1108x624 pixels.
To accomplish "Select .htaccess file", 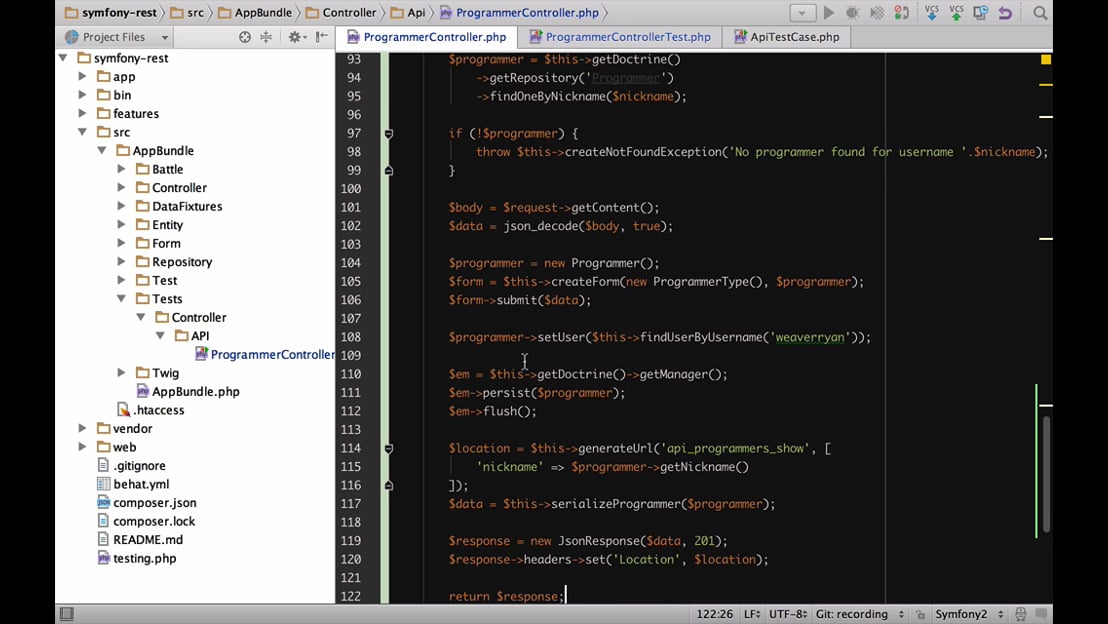I will pos(151,410).
